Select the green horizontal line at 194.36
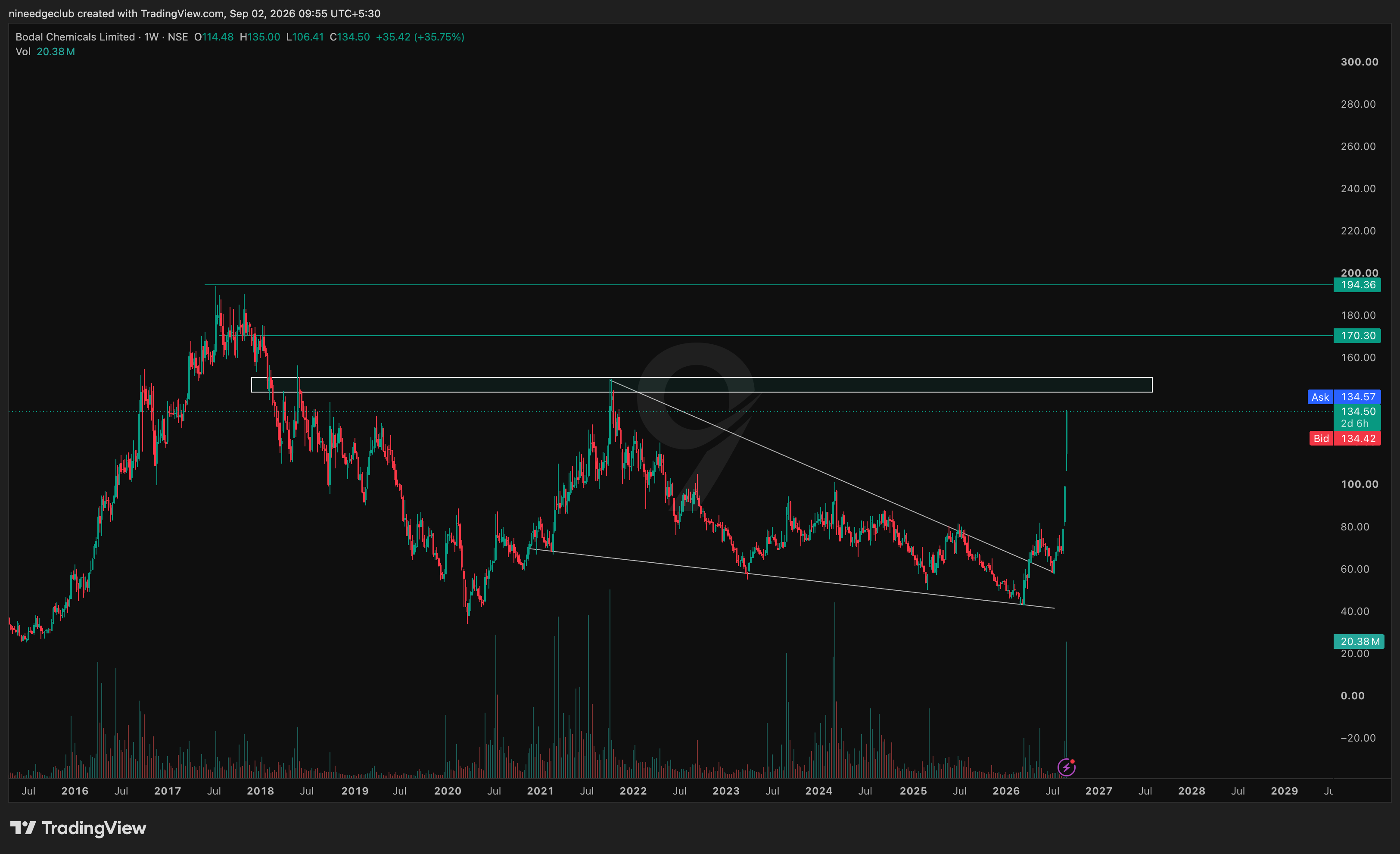Viewport: 1400px width, 854px height. [769, 285]
